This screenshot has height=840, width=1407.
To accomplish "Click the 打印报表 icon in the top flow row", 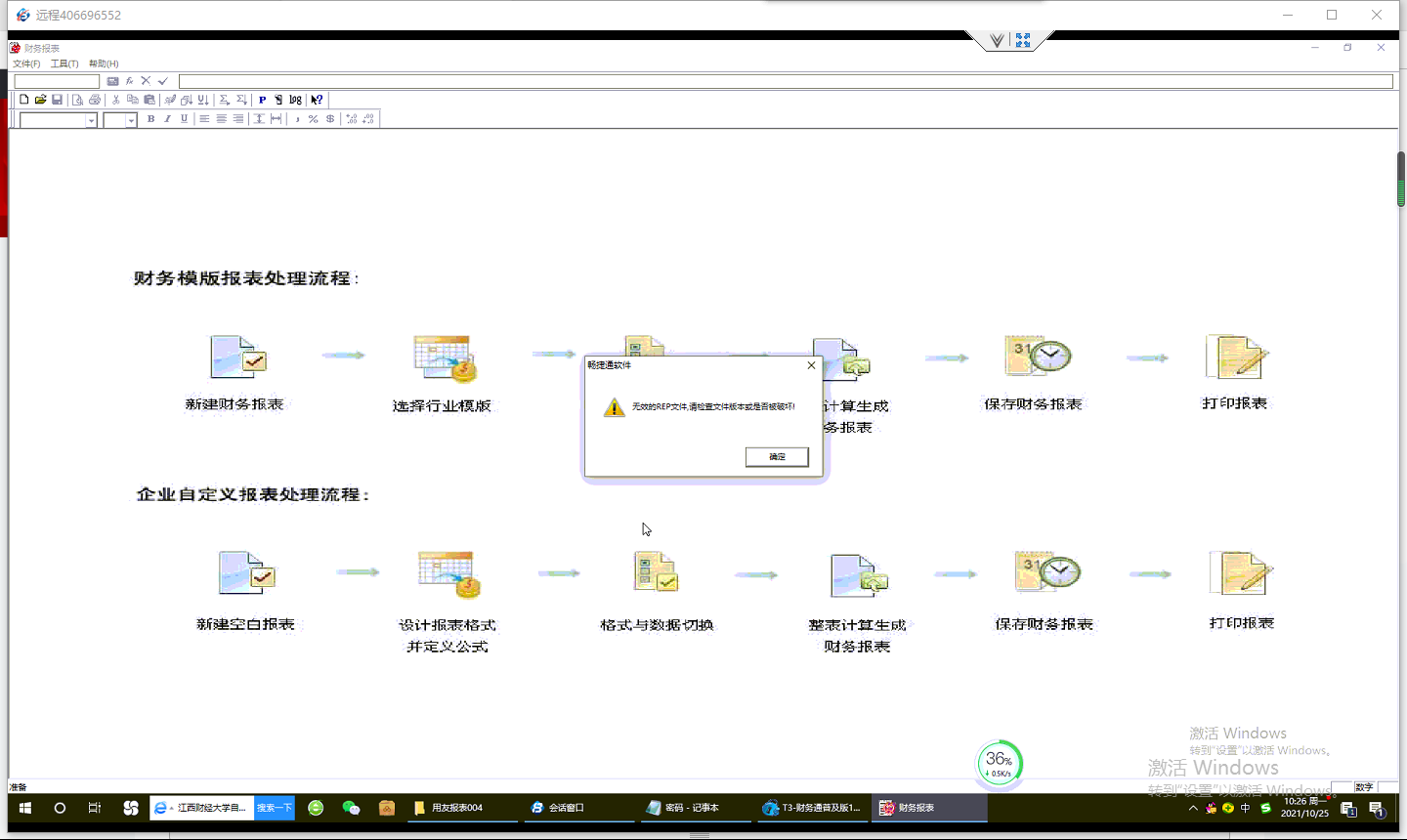I will click(x=1236, y=357).
